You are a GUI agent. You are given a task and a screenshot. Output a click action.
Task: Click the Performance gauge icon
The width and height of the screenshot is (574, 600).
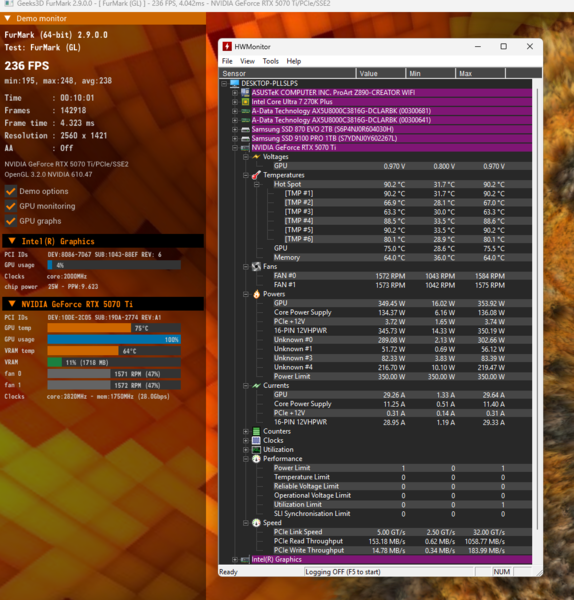click(256, 459)
